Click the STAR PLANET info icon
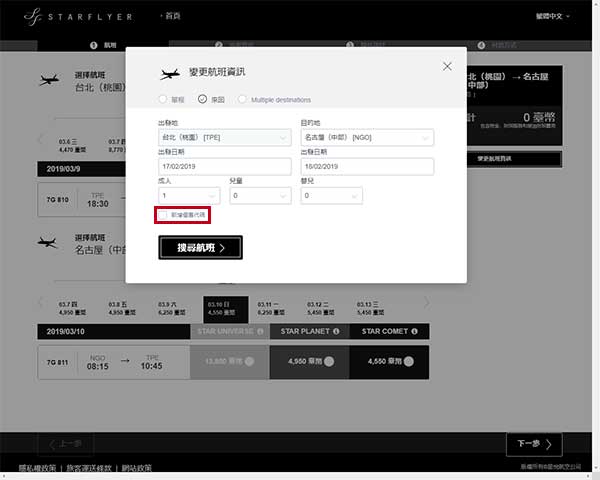The height and width of the screenshot is (480, 600). (337, 331)
